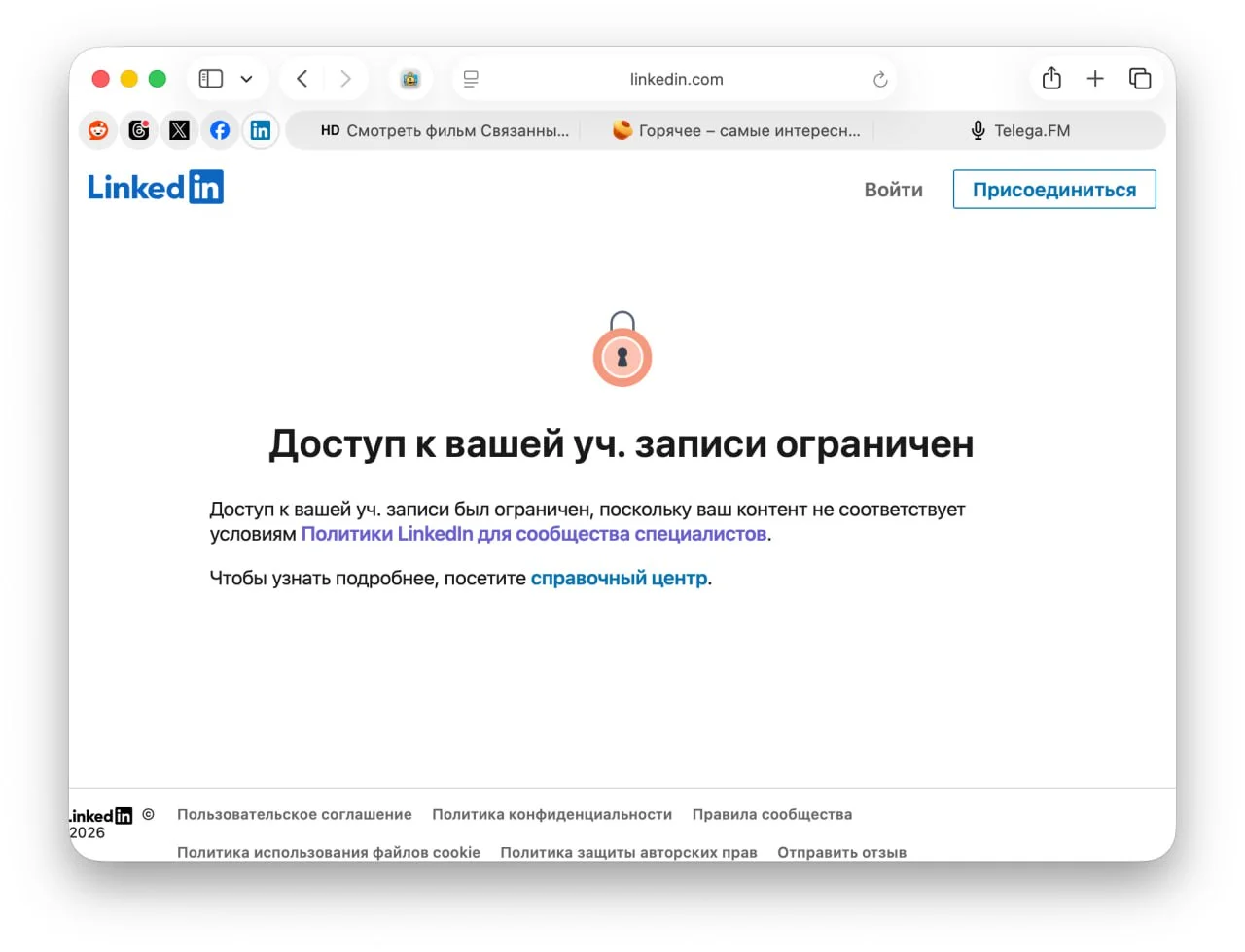Select the 'Смотреть фильм' tab
This screenshot has height=952, width=1245.
tap(445, 130)
